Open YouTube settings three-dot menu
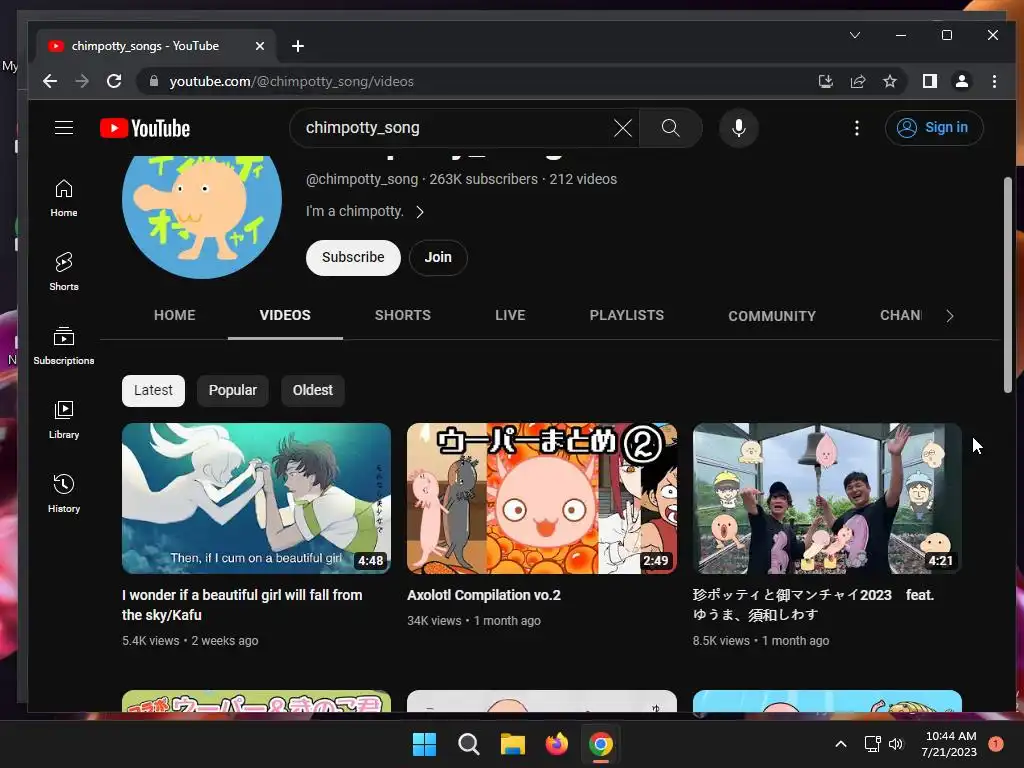 point(857,128)
